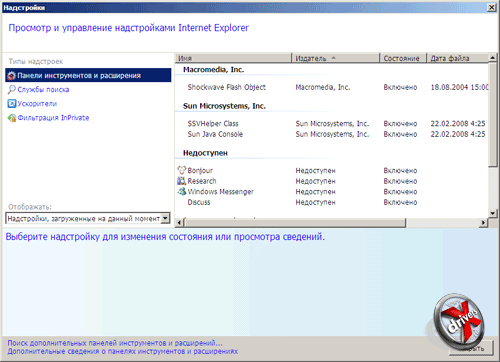This screenshot has width=500, height=362.
Task: Click the vertical scrollbar up arrow
Action: pyautogui.click(x=493, y=58)
